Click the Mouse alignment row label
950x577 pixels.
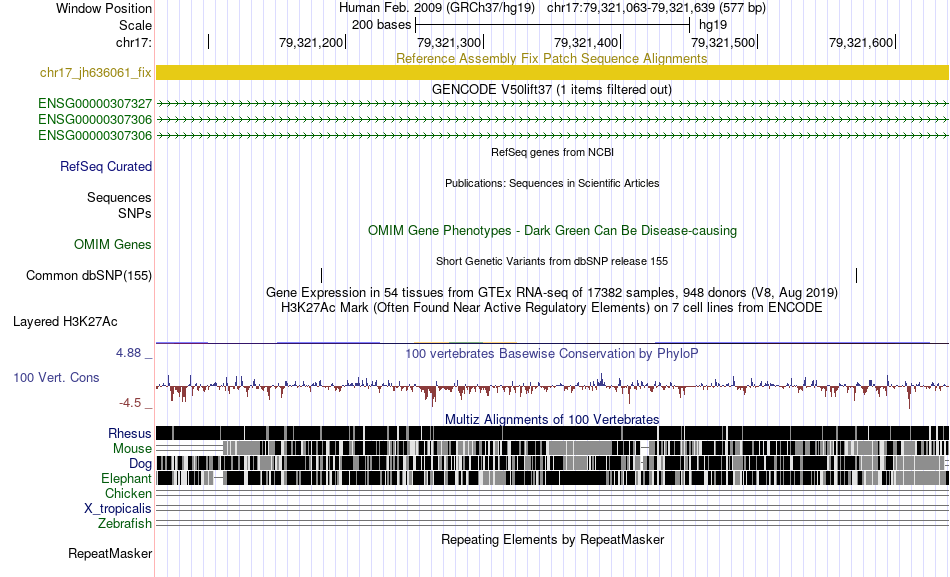click(132, 449)
